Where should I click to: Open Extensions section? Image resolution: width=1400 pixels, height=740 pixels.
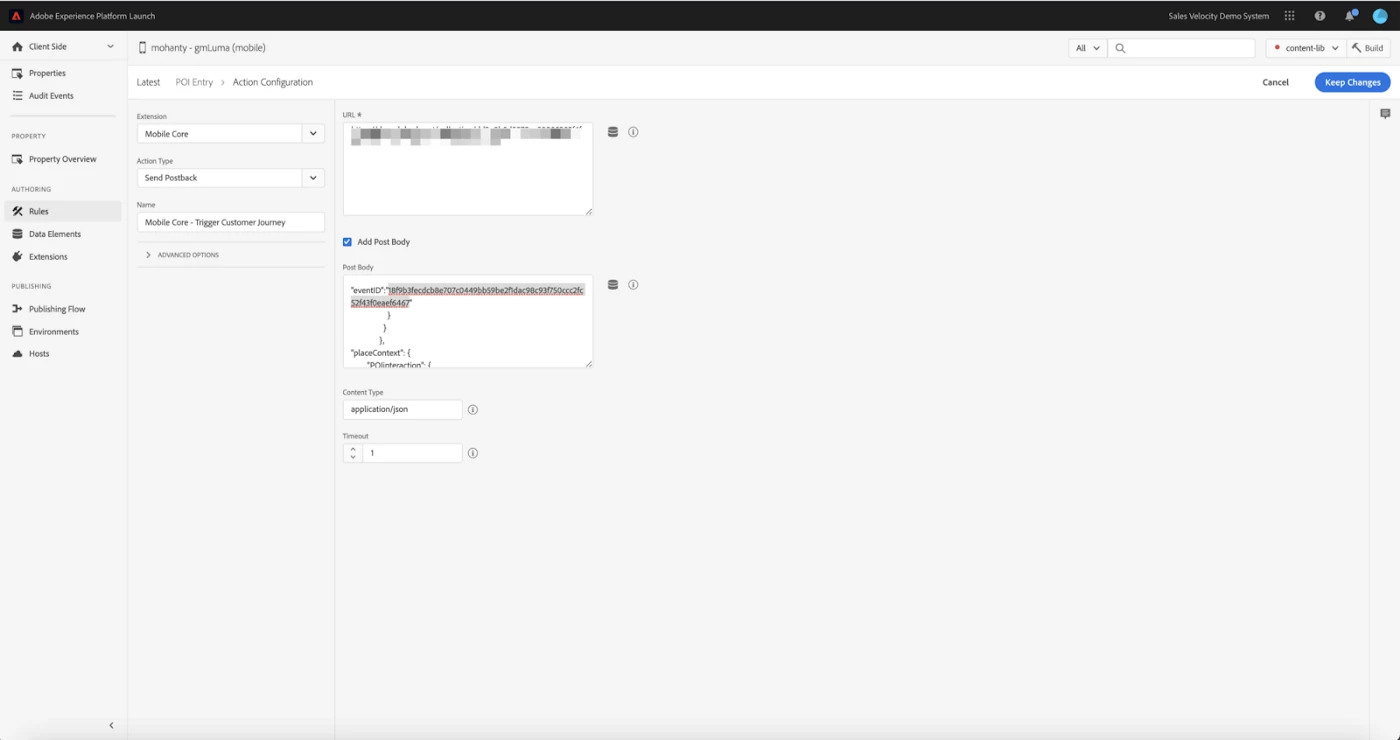coord(48,257)
